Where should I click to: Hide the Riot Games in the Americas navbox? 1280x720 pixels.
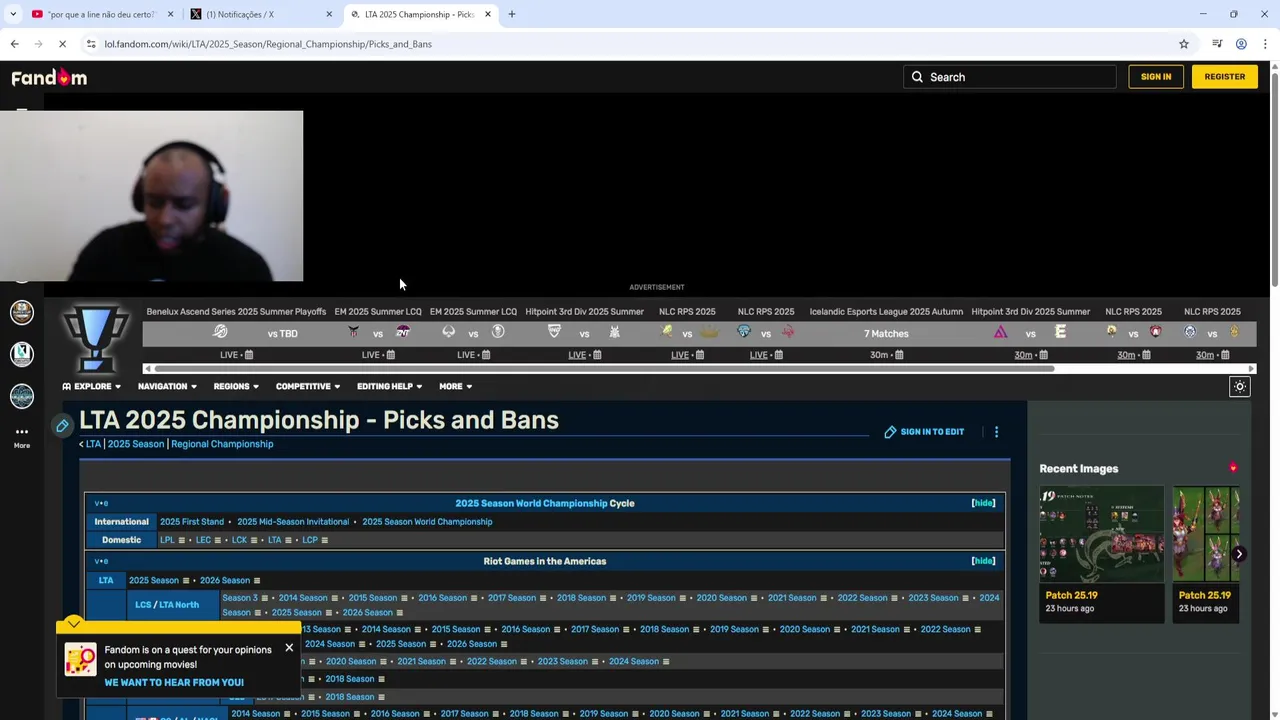(983, 561)
